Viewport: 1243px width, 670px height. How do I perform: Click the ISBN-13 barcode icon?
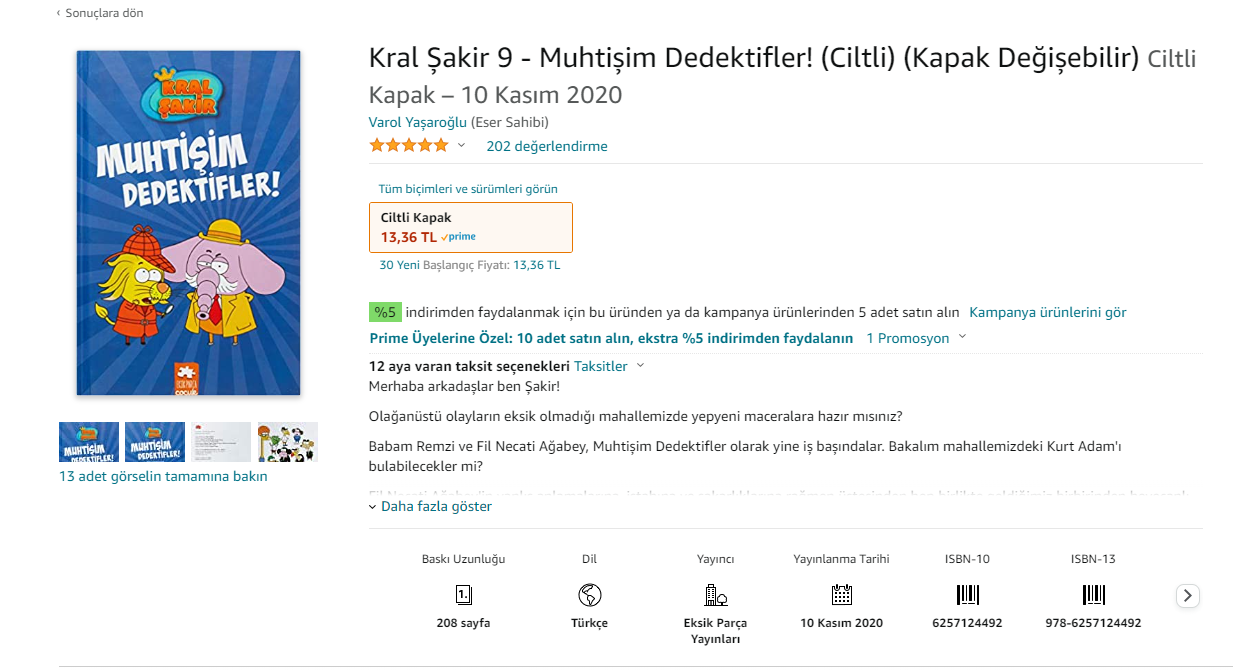(1094, 595)
